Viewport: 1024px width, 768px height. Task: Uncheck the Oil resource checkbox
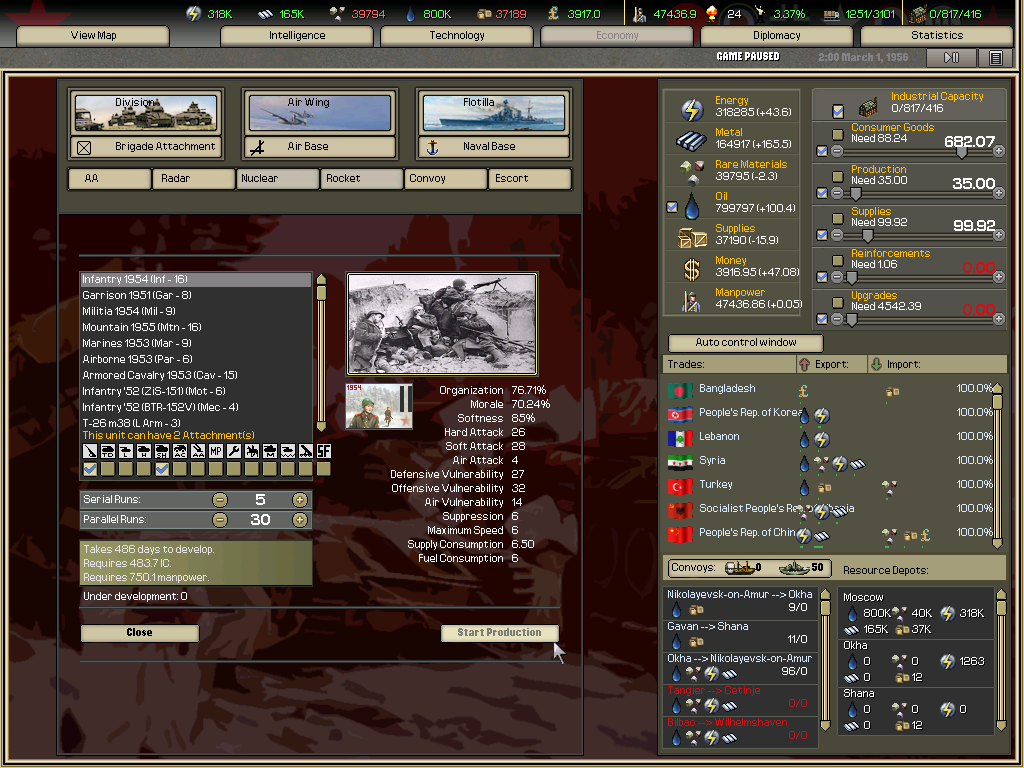[x=672, y=207]
